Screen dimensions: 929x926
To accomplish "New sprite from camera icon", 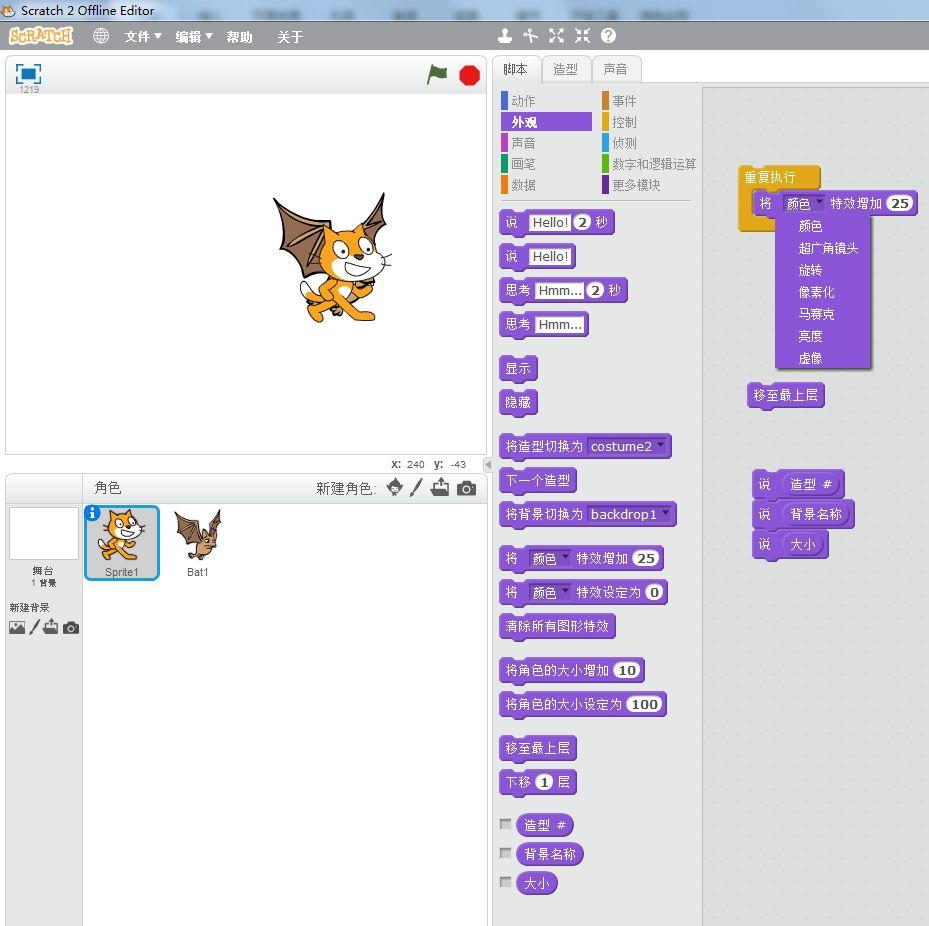I will click(466, 488).
